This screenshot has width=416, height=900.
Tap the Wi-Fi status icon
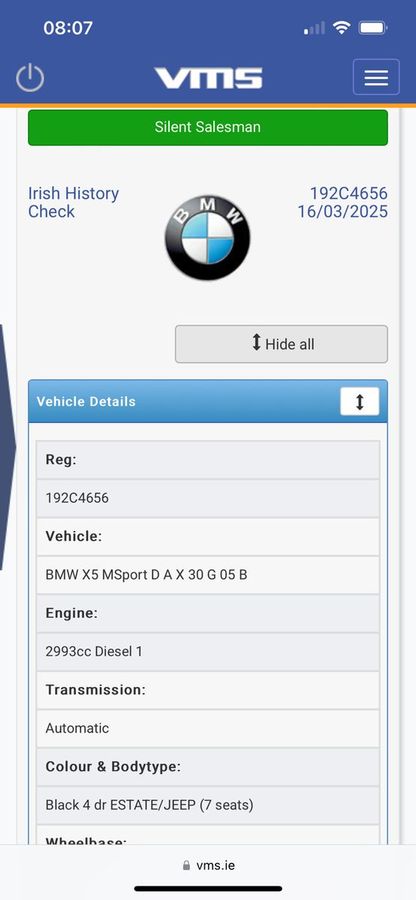[x=342, y=28]
